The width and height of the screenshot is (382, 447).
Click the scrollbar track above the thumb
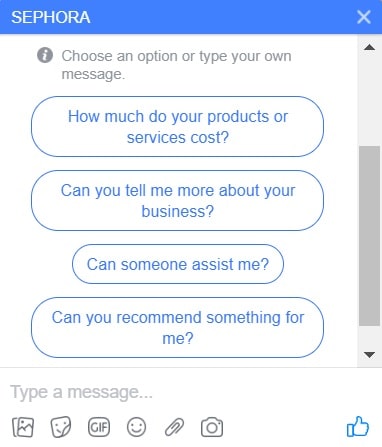369,99
